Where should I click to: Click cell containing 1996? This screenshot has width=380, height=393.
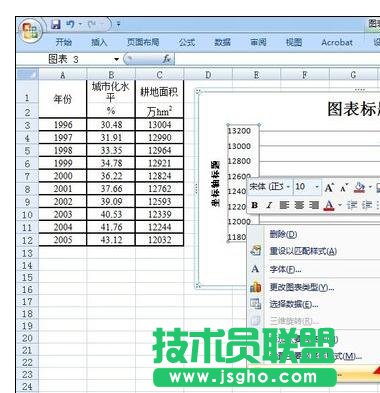click(x=63, y=125)
